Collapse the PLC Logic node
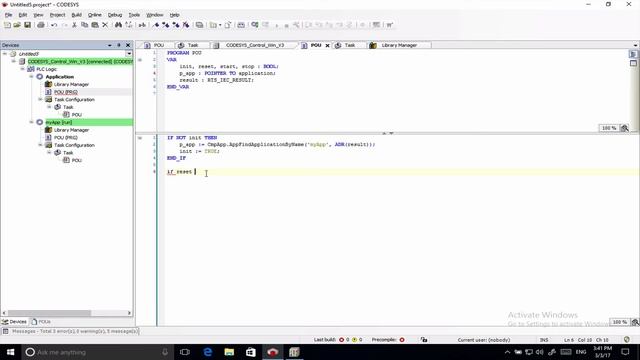The height and width of the screenshot is (360, 640). point(22,69)
